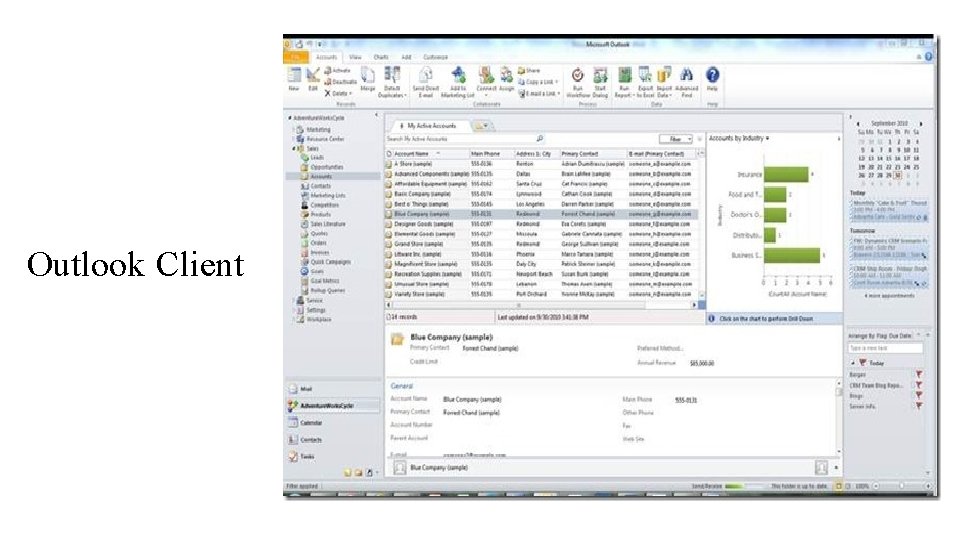Click the Run Report button
This screenshot has width=960, height=540.
624,83
